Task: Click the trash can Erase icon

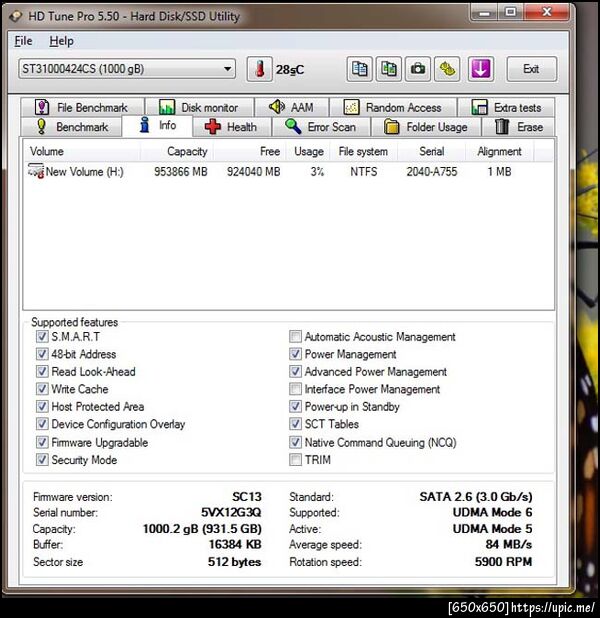Action: (502, 127)
